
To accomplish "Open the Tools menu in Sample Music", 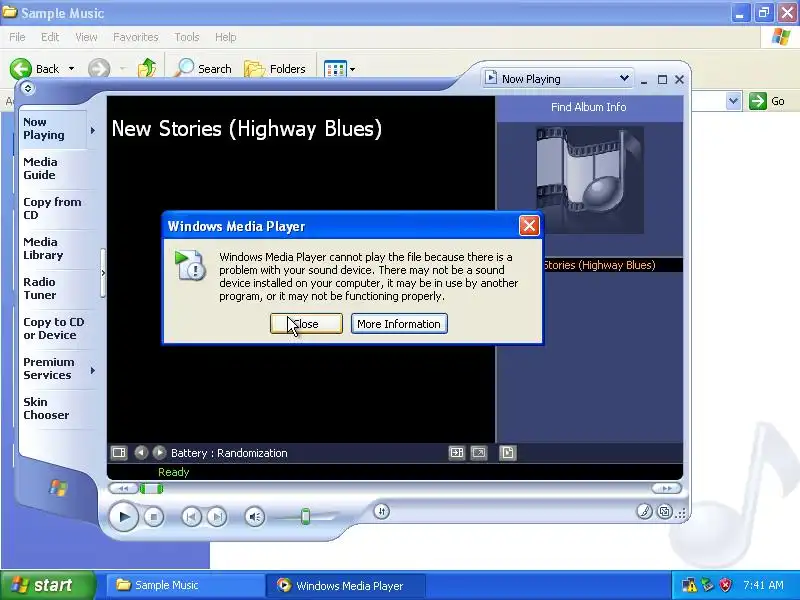I will [x=187, y=37].
